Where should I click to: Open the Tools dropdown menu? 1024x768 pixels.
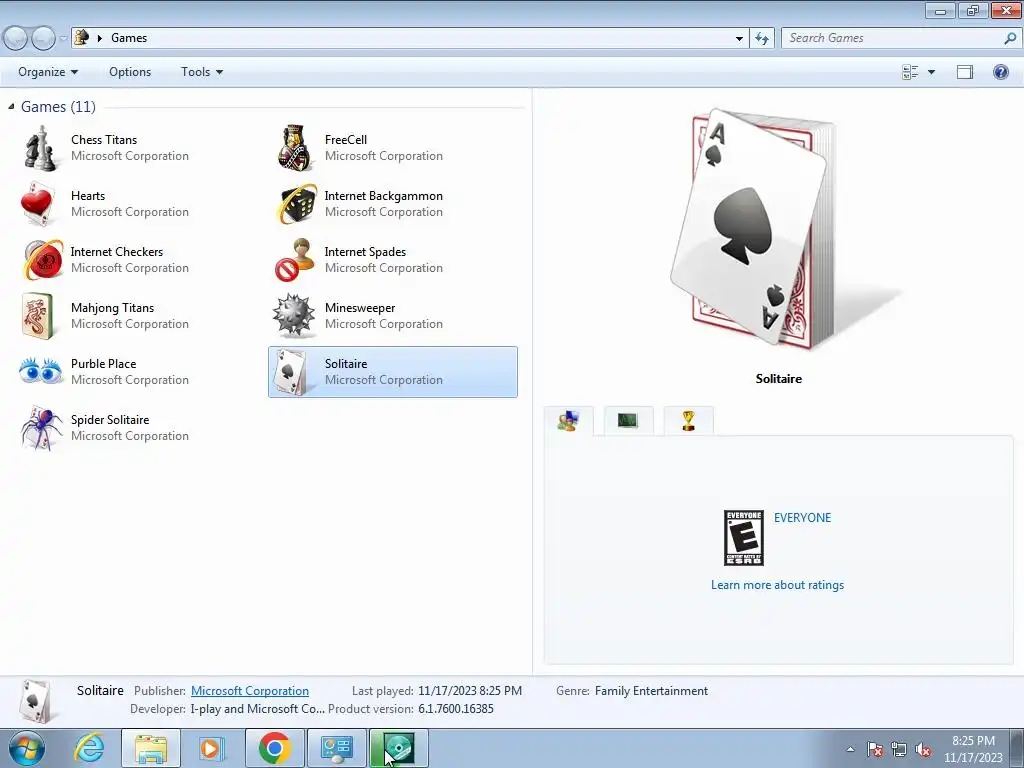[202, 72]
